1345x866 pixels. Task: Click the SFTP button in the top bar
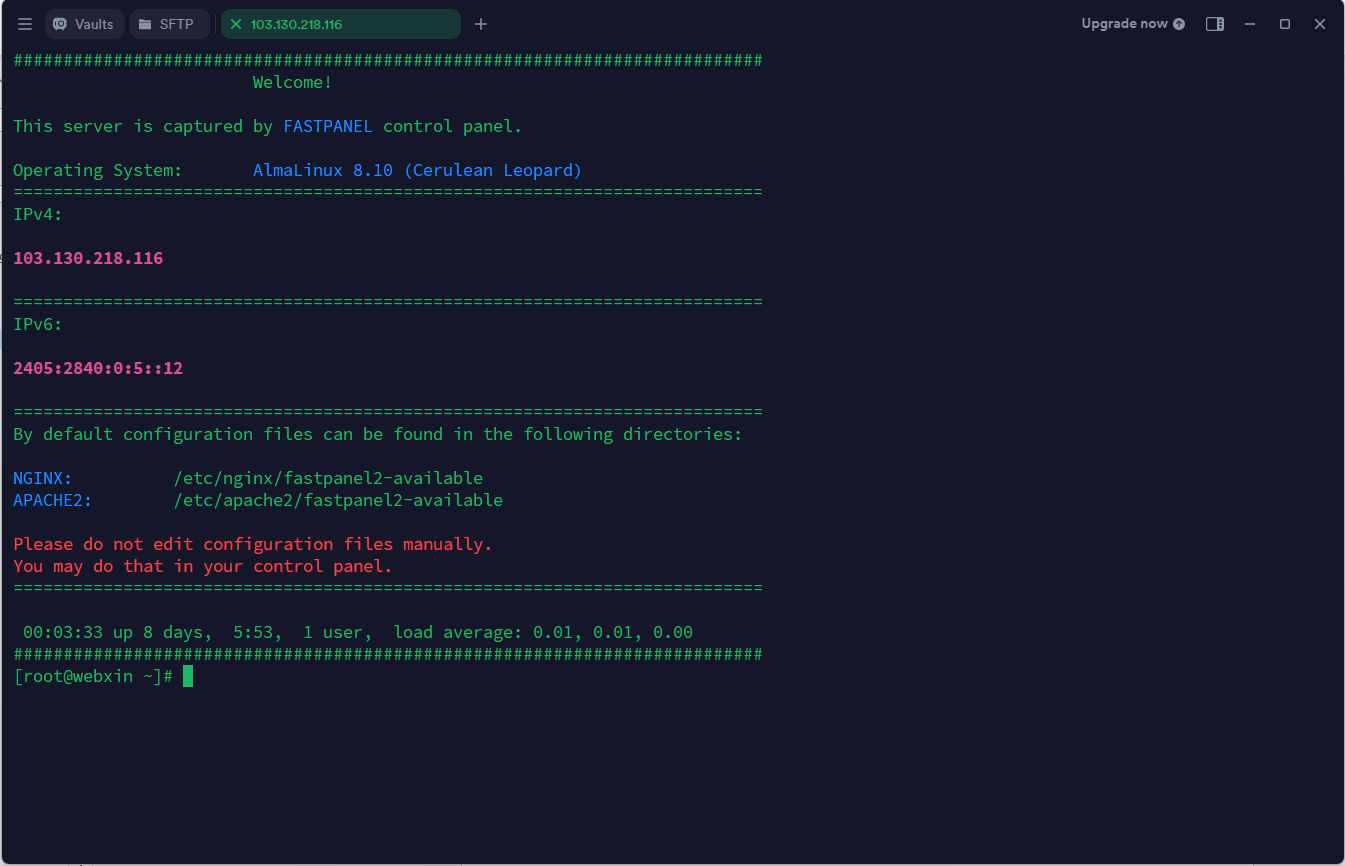[169, 24]
